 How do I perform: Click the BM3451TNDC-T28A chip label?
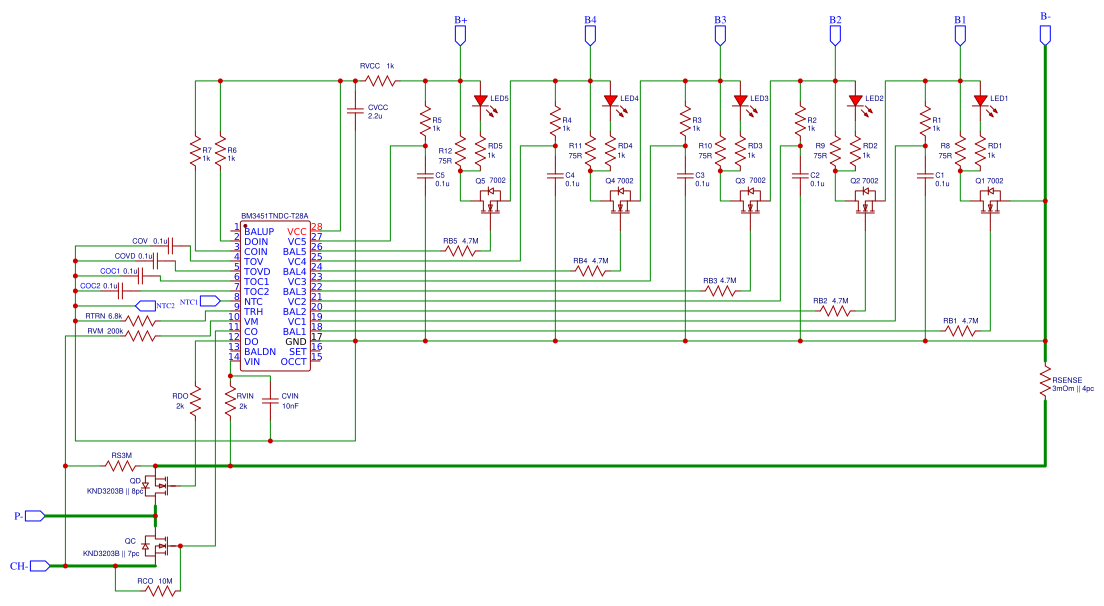pyautogui.click(x=274, y=216)
